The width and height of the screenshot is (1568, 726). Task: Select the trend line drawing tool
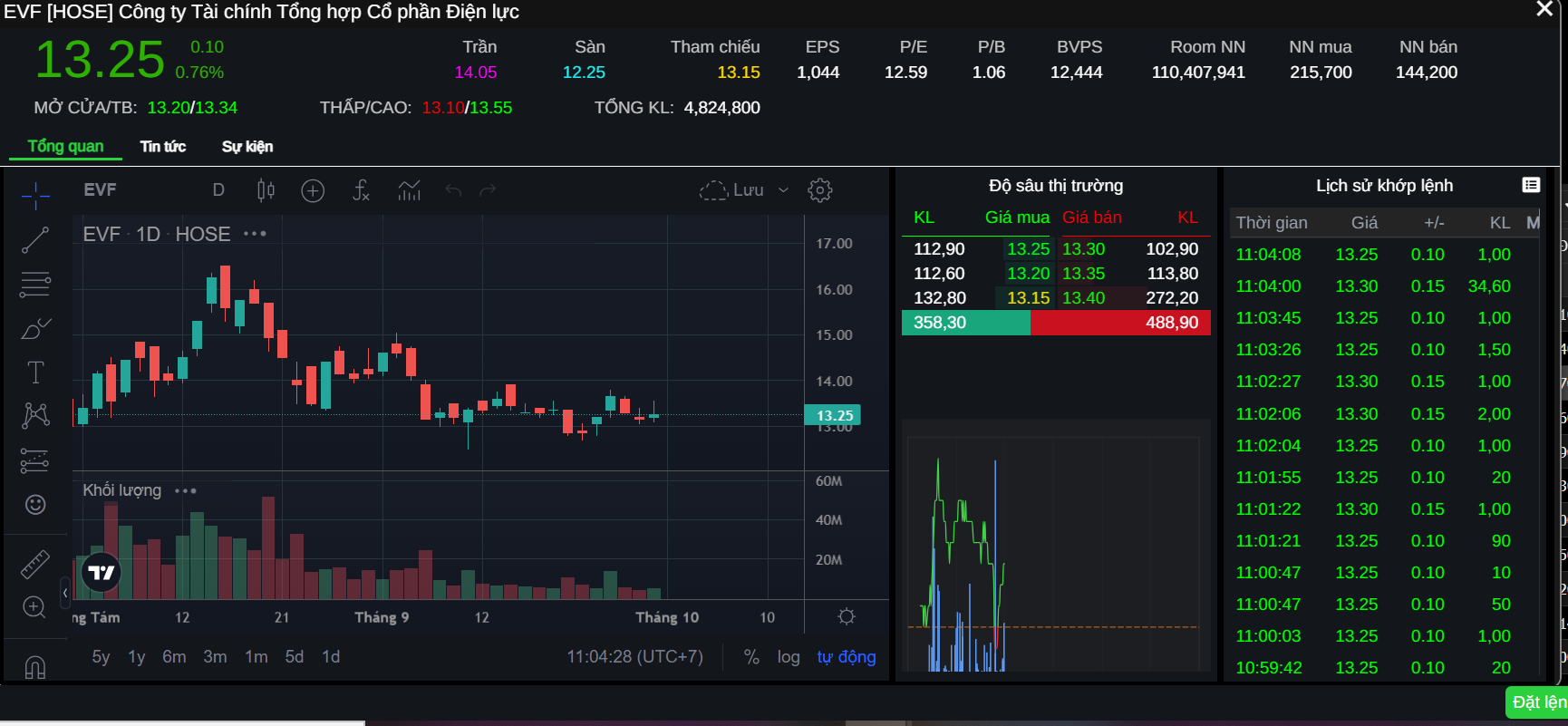pyautogui.click(x=35, y=240)
